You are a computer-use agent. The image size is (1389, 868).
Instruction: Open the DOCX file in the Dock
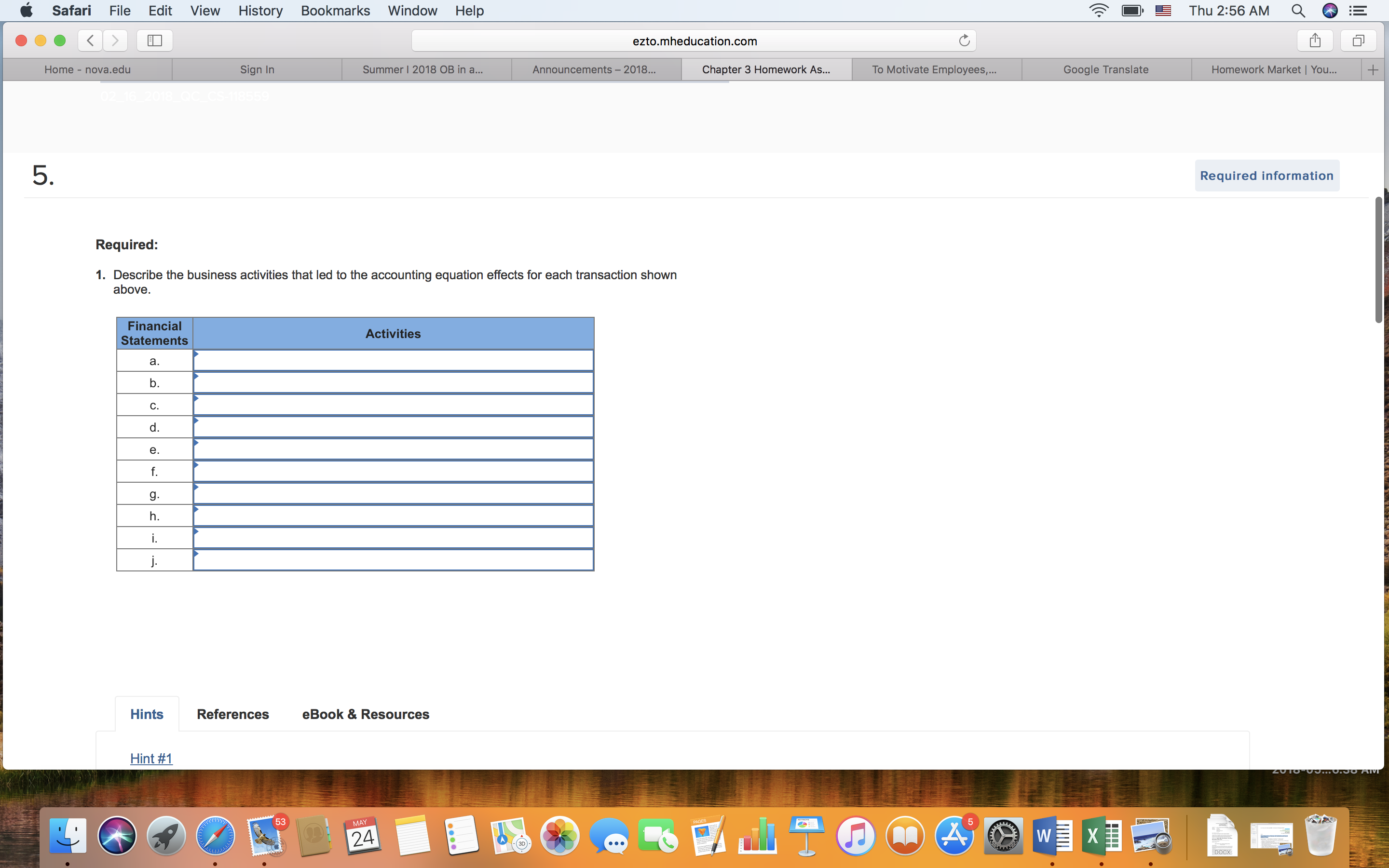tap(1222, 835)
